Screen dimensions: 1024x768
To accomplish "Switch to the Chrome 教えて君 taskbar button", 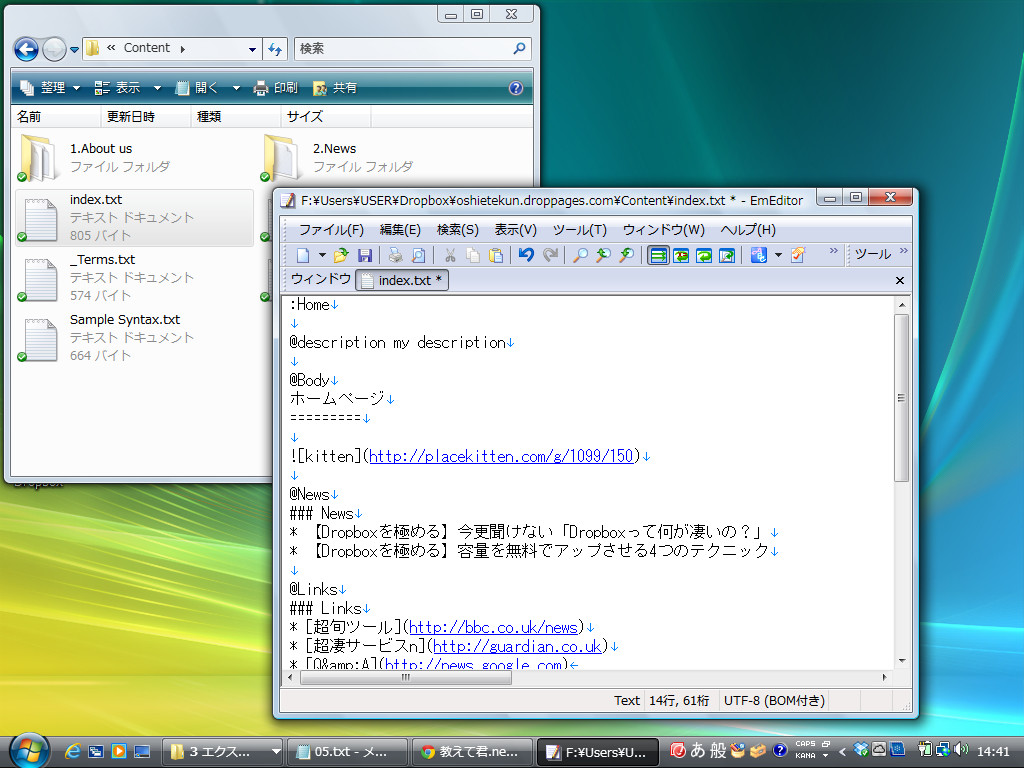I will point(471,752).
